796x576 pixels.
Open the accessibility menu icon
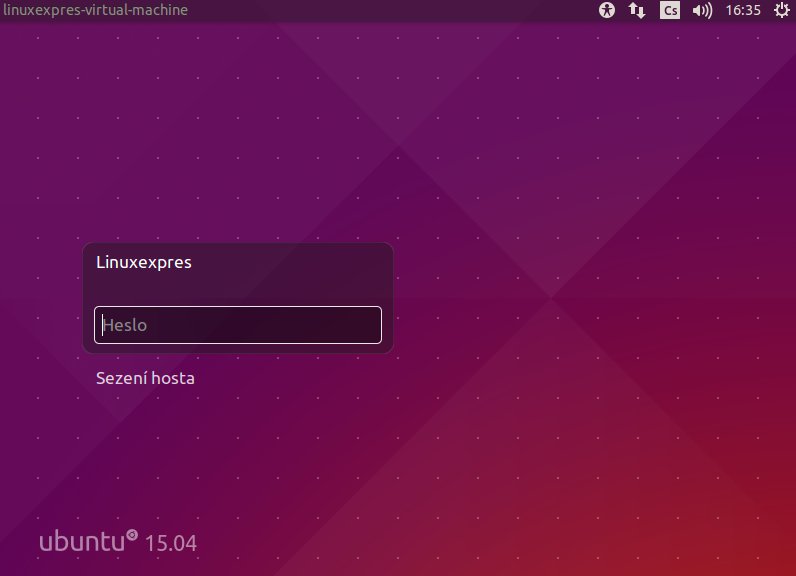pos(607,10)
